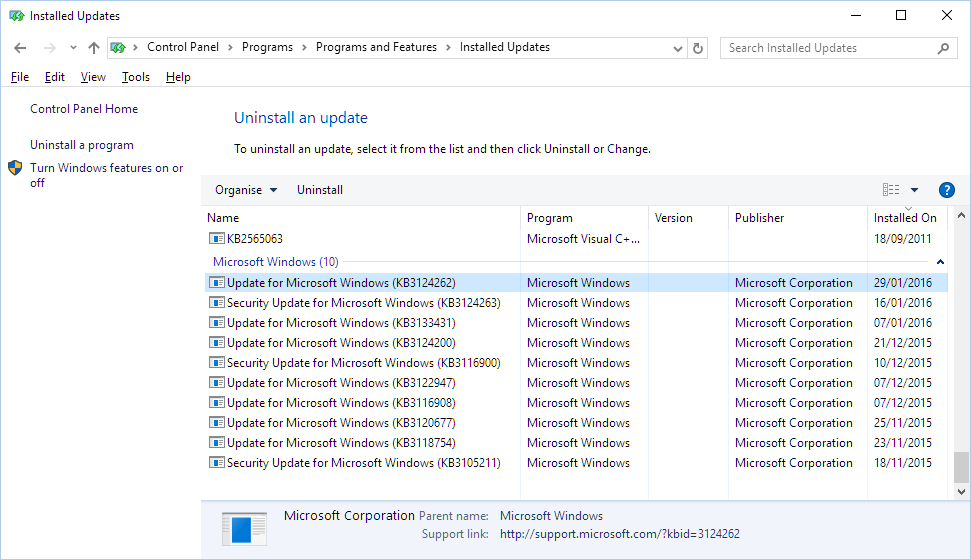This screenshot has width=971, height=560.
Task: Open address bar history dropdown
Action: (x=677, y=48)
